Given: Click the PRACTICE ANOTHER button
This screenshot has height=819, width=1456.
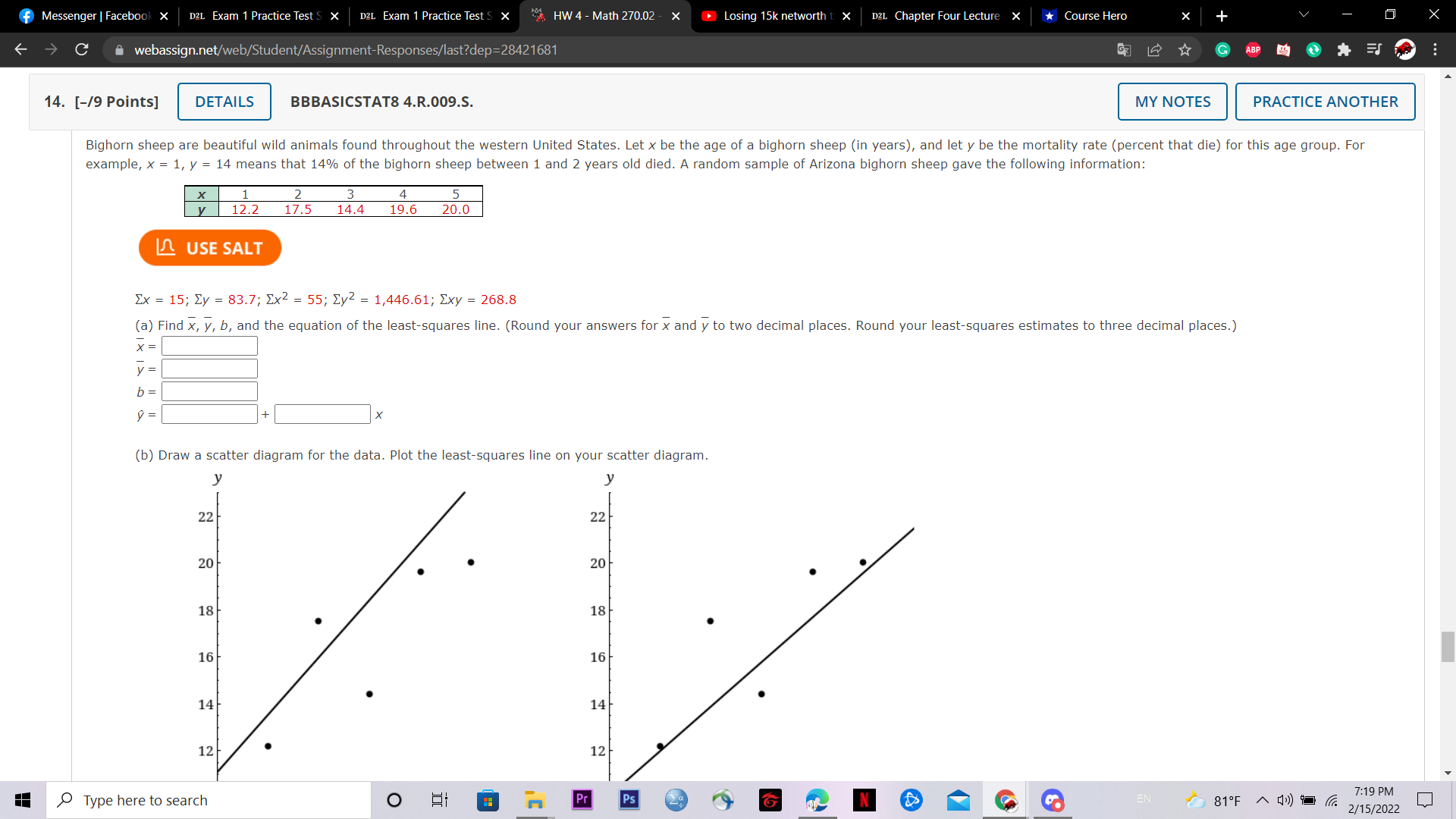Looking at the screenshot, I should point(1325,101).
